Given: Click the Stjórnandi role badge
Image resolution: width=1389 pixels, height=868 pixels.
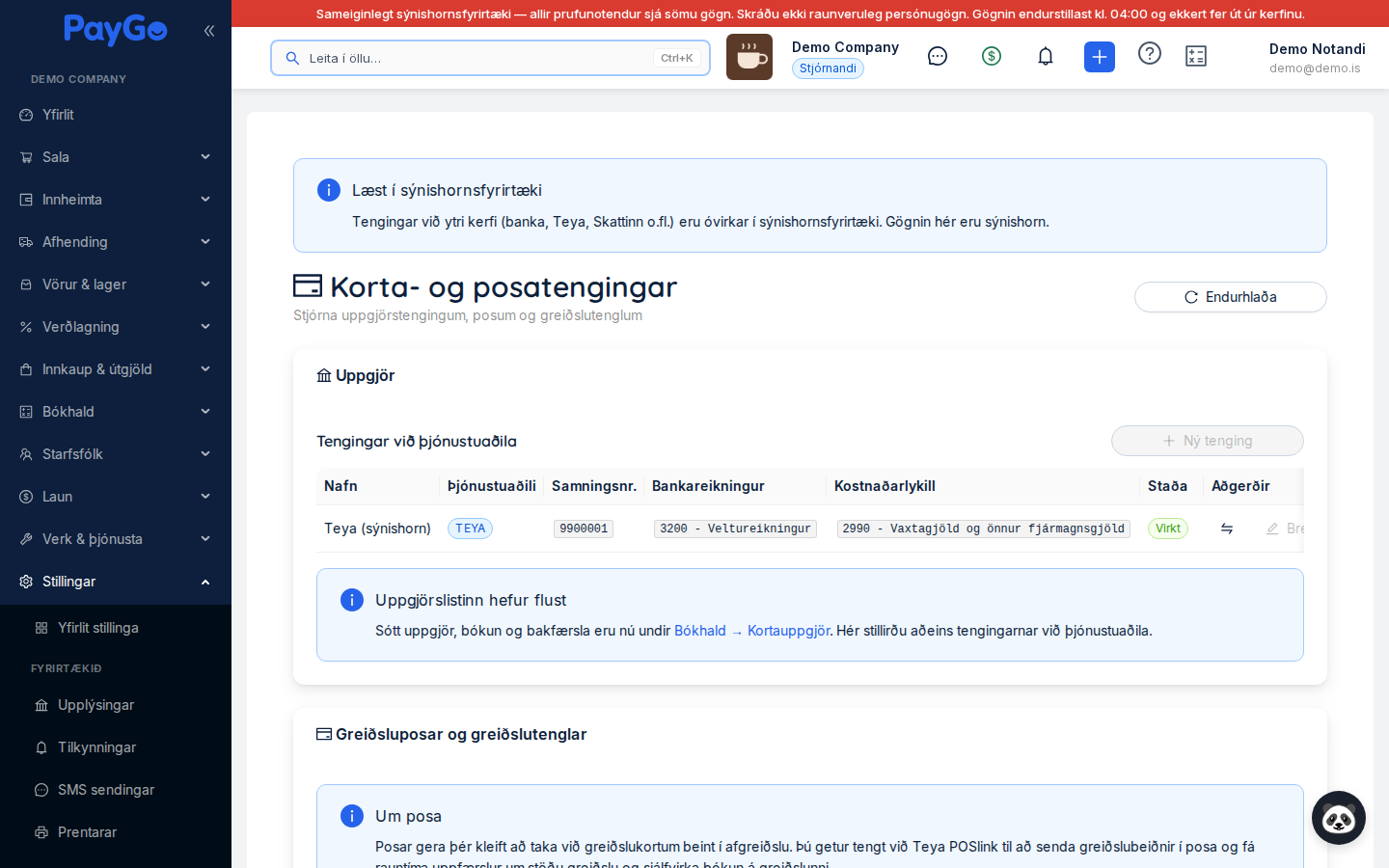Looking at the screenshot, I should (828, 68).
